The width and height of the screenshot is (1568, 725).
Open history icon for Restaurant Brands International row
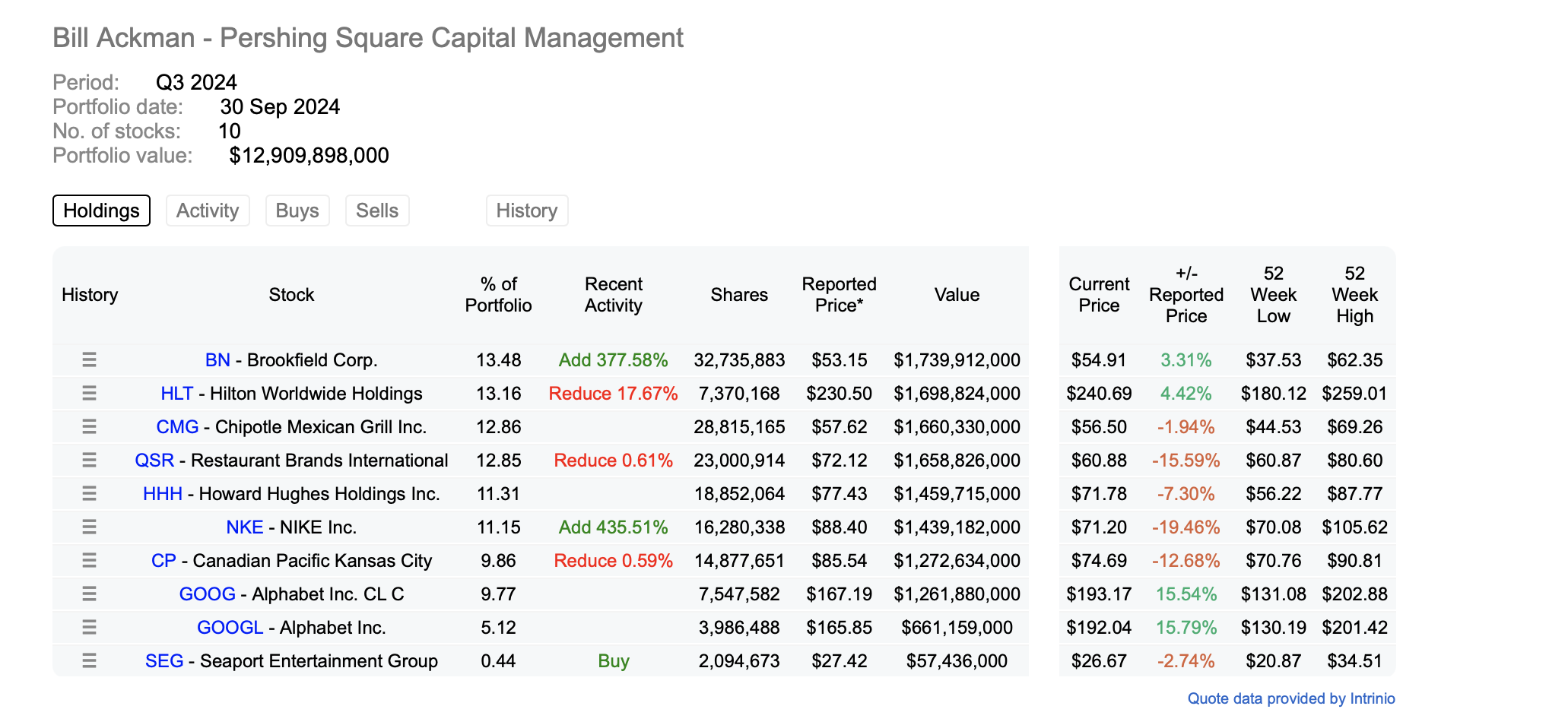click(x=89, y=460)
